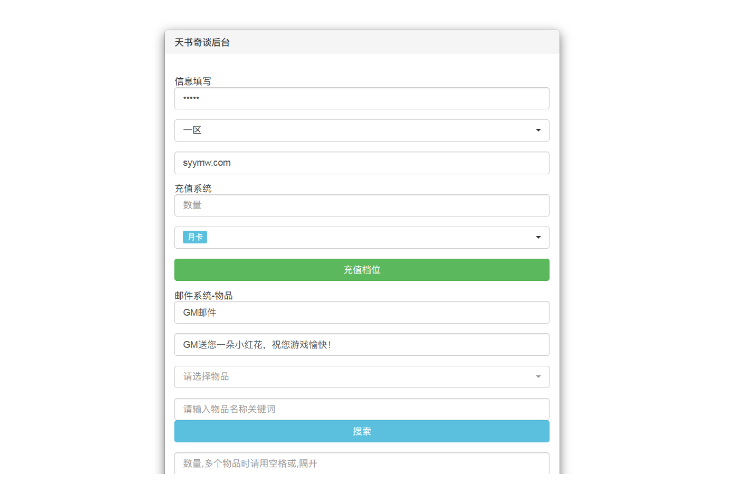Open the 一区 server dropdown
Viewport: 730px width, 483px height.
click(x=361, y=130)
